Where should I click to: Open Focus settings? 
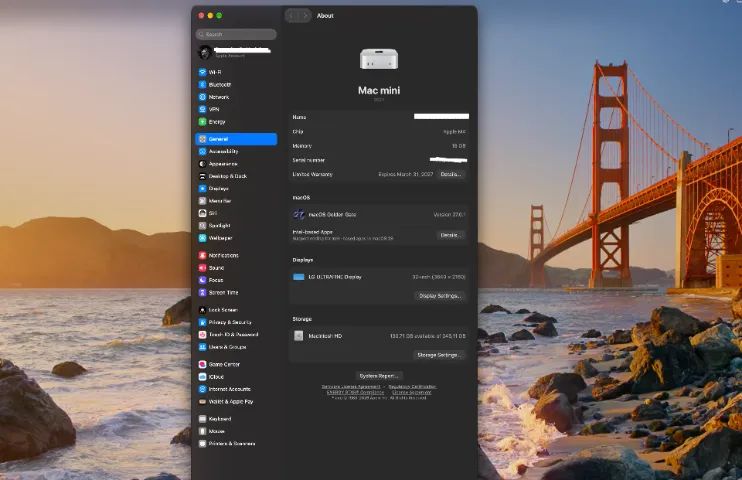[236, 280]
